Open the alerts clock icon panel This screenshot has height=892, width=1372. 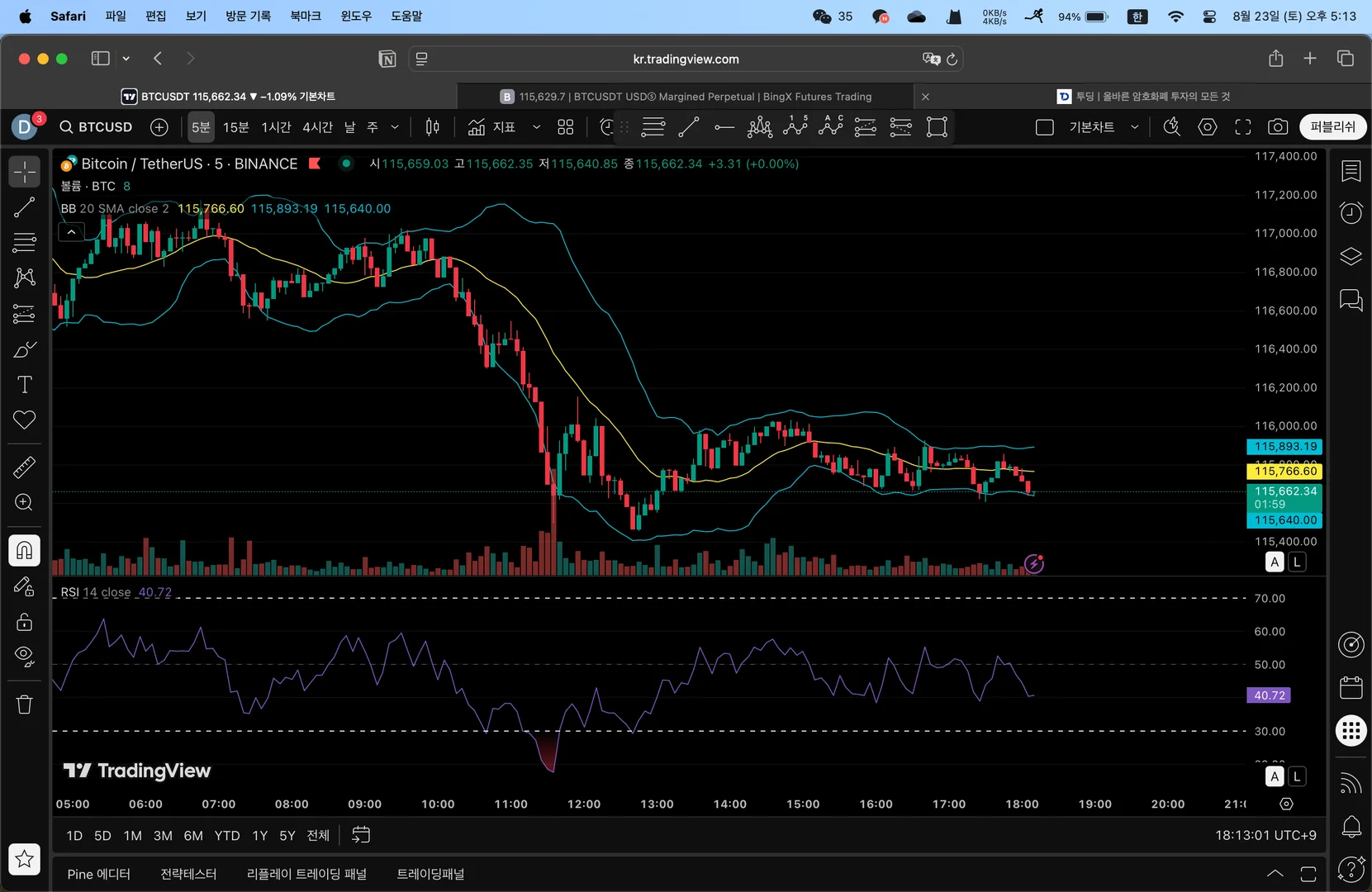(1351, 213)
